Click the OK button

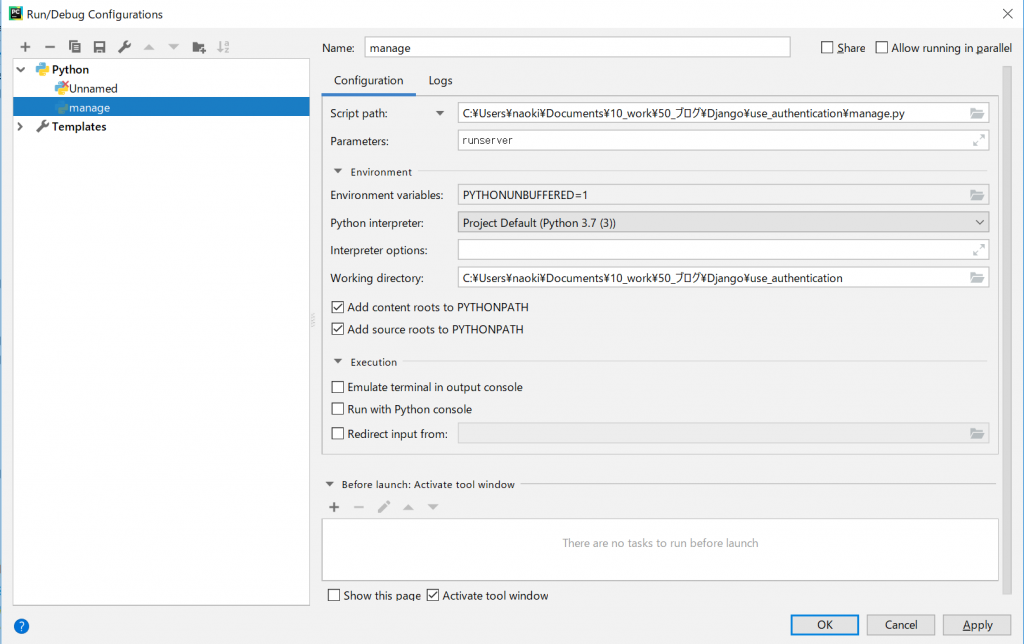tap(824, 625)
